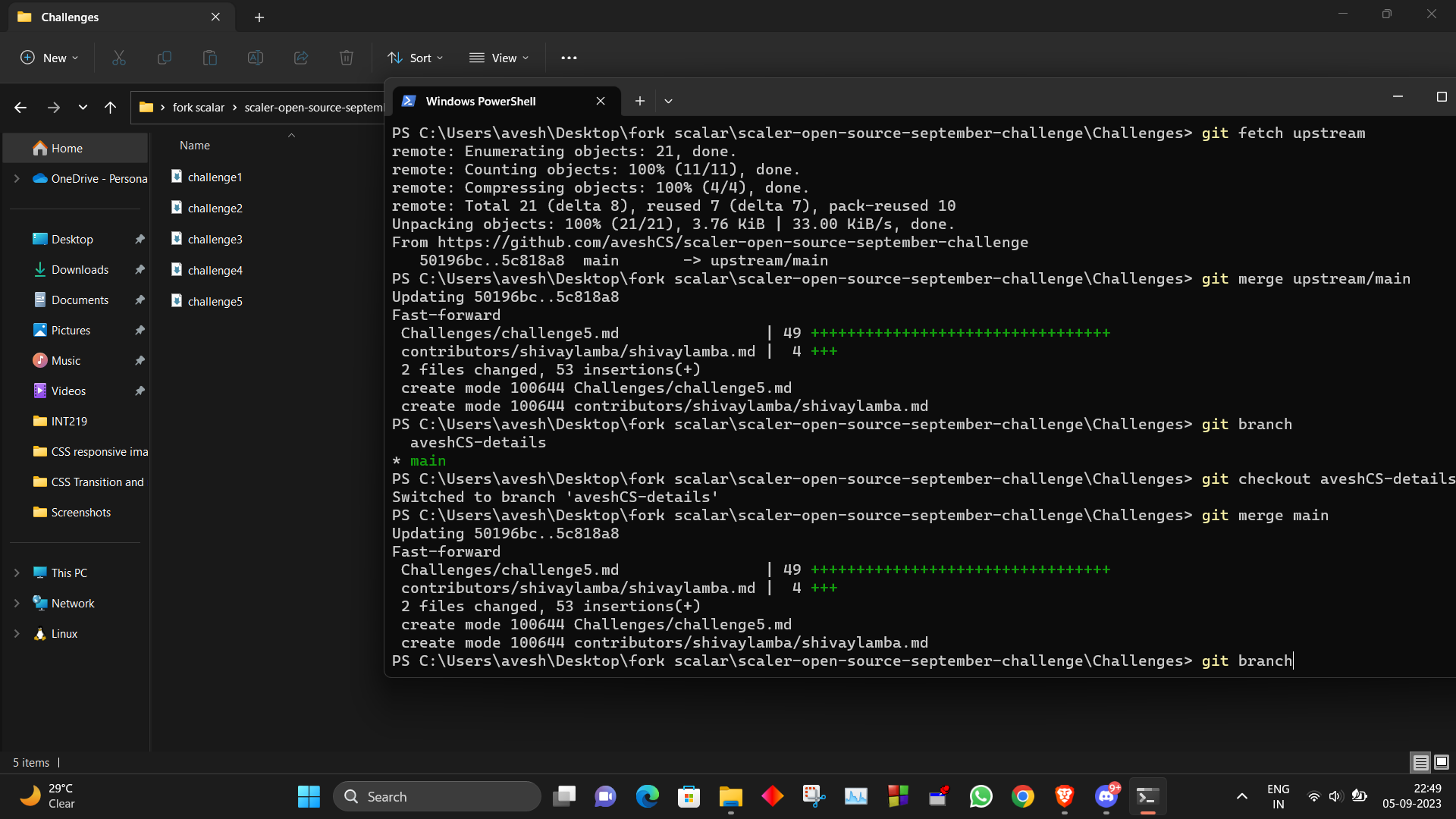Navigate up one folder level
The image size is (1456, 819).
click(x=110, y=107)
